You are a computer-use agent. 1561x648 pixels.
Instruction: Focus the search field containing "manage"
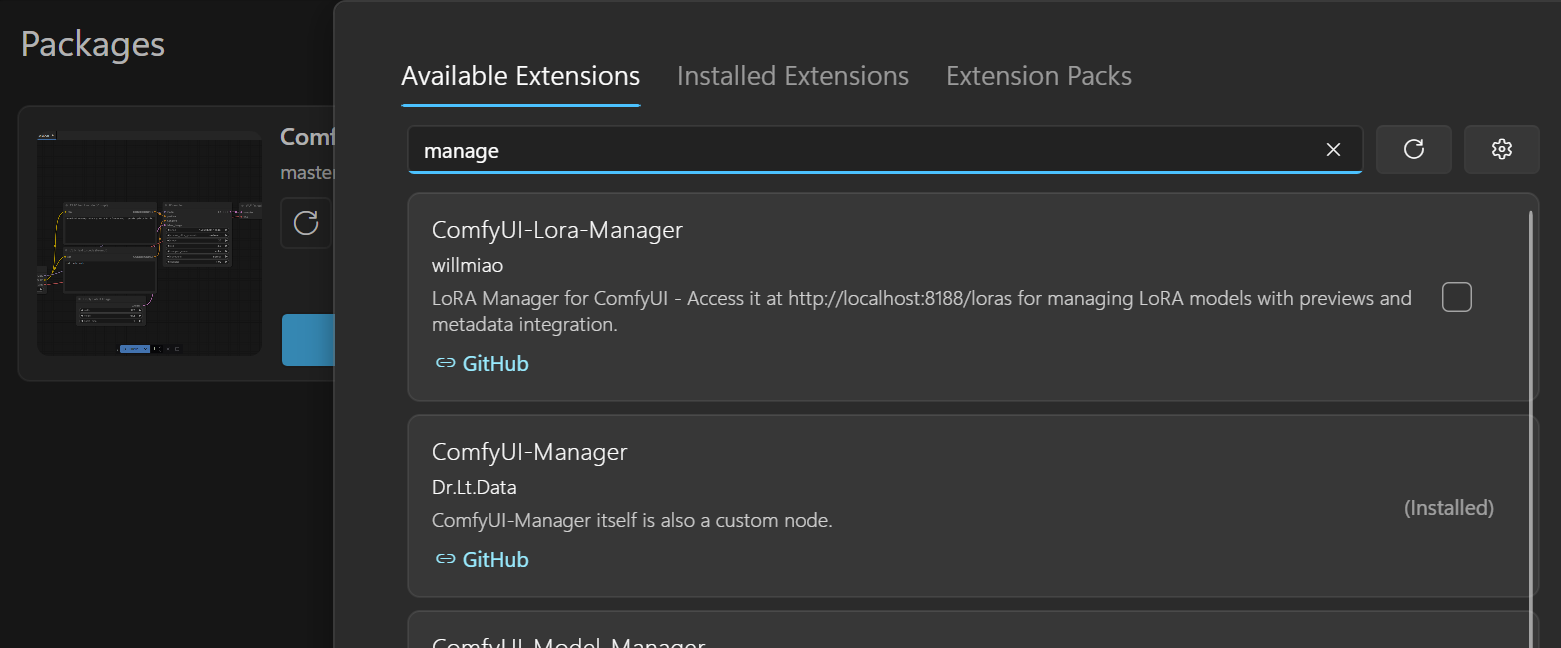[x=860, y=151]
